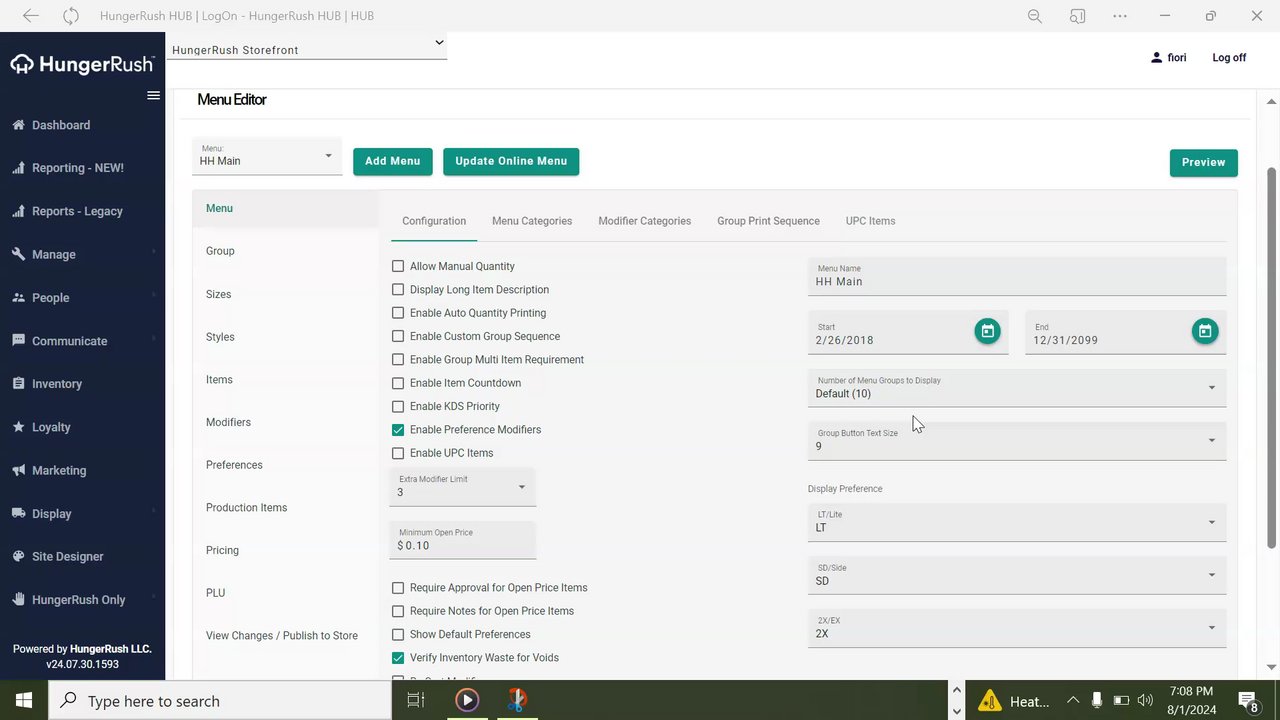The height and width of the screenshot is (720, 1280).
Task: Open Number of Menu Groups to Display dropdown
Action: [x=1017, y=388]
